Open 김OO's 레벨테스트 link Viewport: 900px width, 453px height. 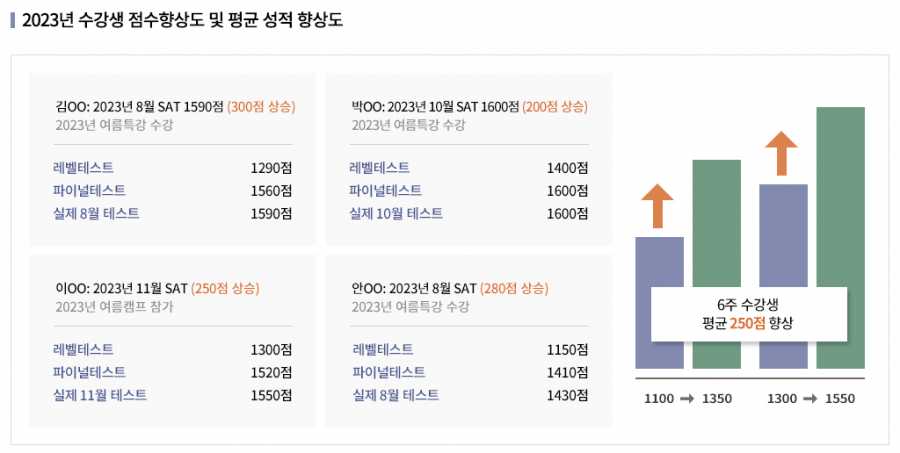[x=83, y=168]
